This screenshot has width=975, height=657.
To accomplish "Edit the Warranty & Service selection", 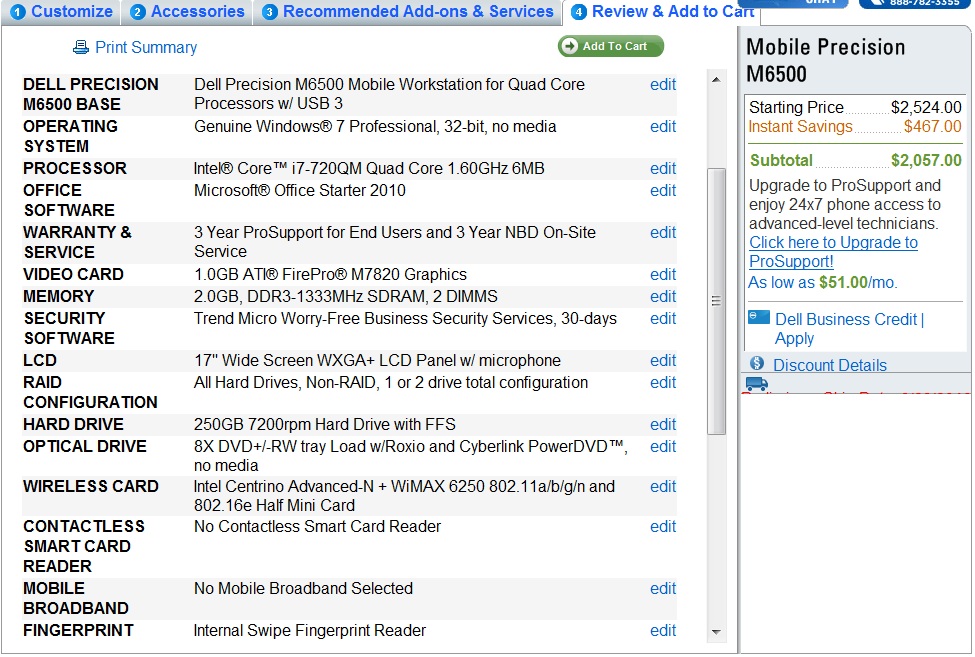I will pyautogui.click(x=663, y=232).
